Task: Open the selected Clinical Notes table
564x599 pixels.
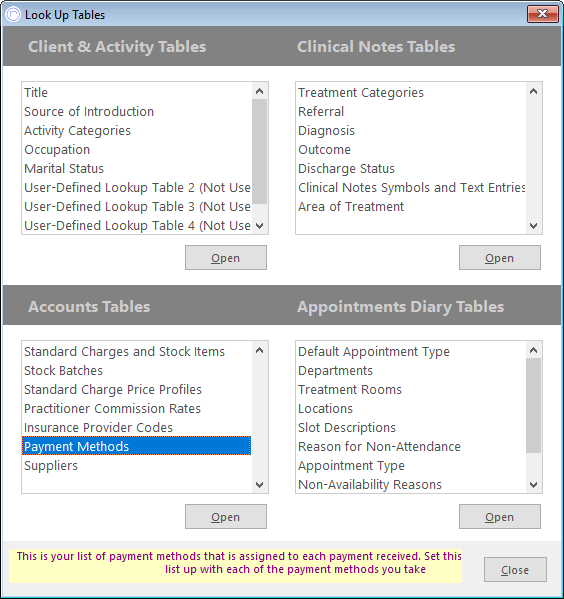Action: click(500, 258)
